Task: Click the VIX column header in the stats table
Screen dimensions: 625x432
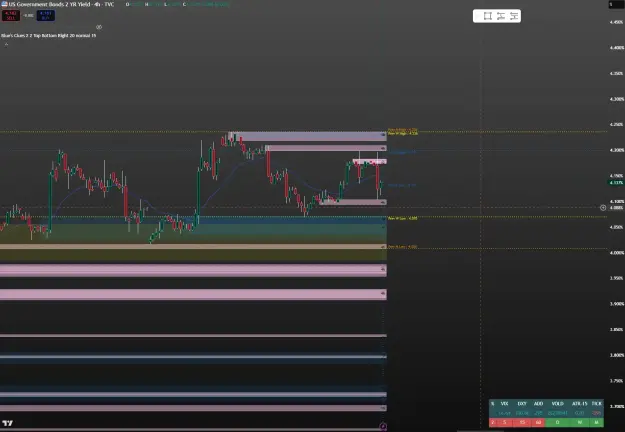Action: 504,404
